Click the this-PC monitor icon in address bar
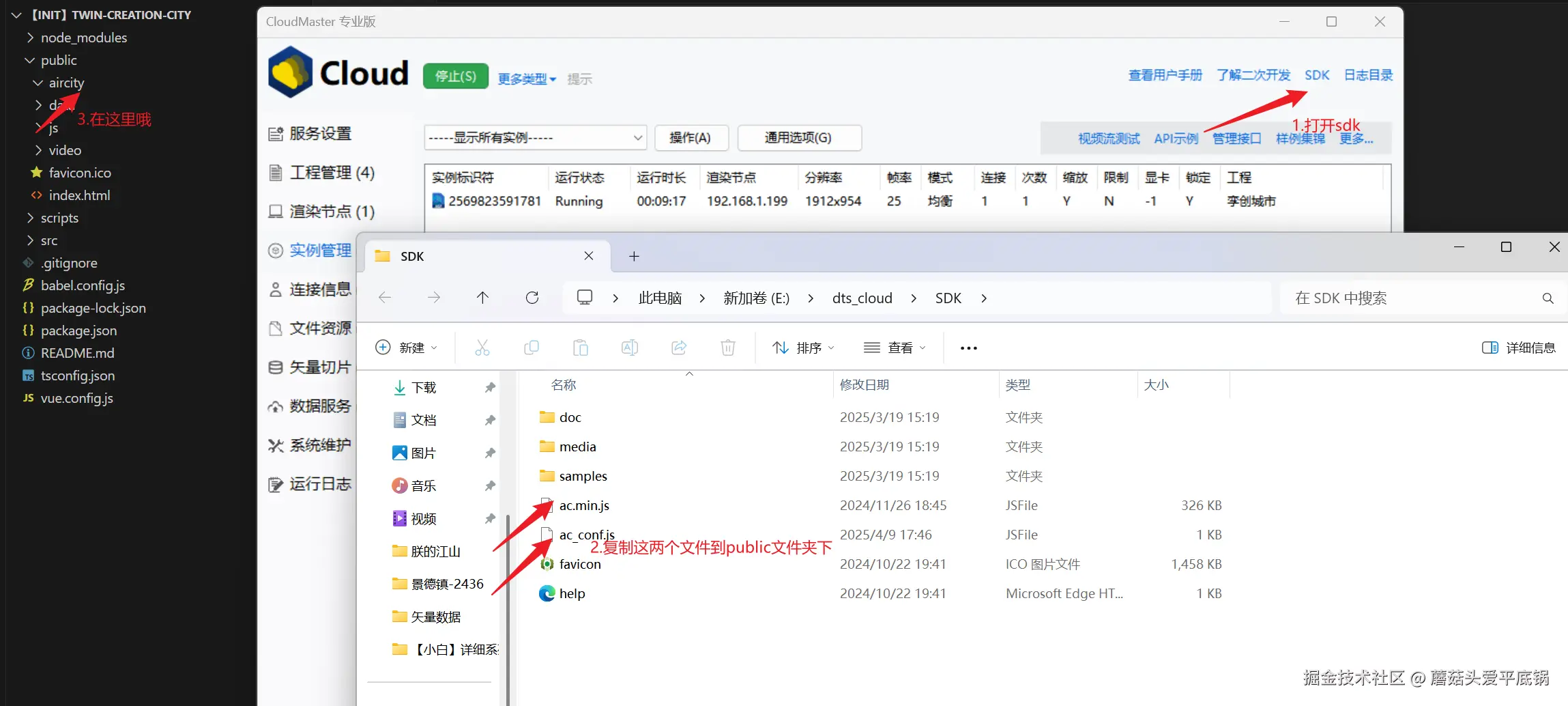Viewport: 1568px width, 706px height. coord(585,297)
